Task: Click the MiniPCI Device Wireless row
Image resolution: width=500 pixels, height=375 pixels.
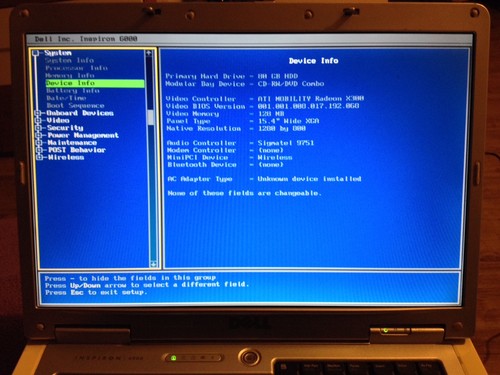Action: (230, 157)
